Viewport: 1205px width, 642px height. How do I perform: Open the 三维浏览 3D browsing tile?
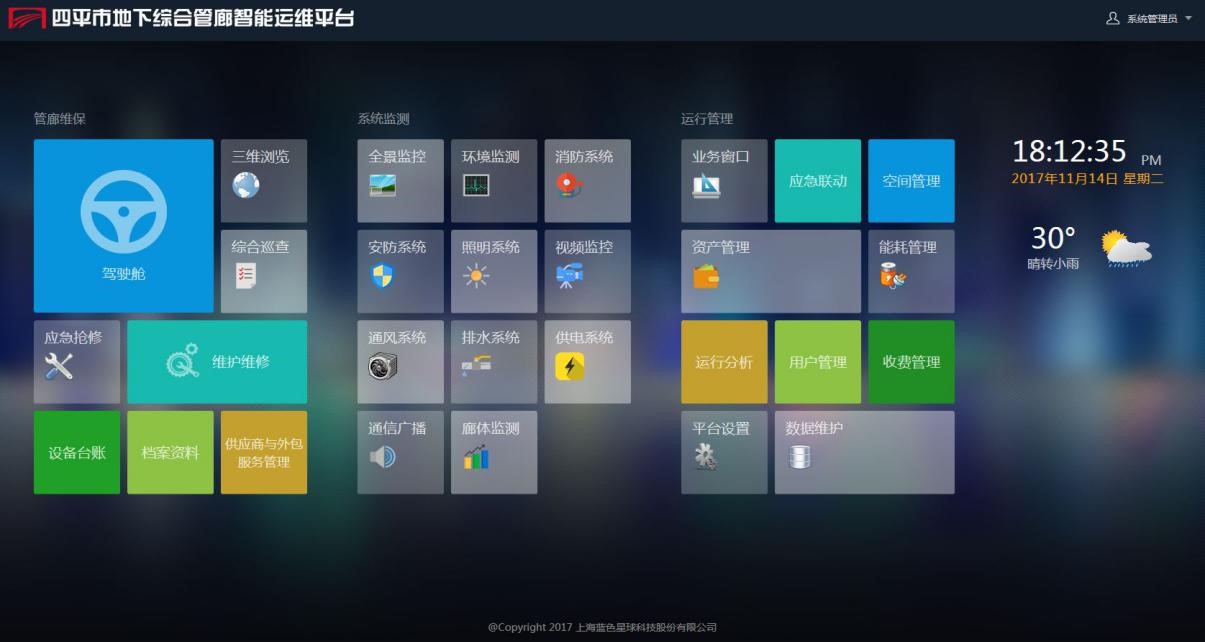click(x=263, y=180)
